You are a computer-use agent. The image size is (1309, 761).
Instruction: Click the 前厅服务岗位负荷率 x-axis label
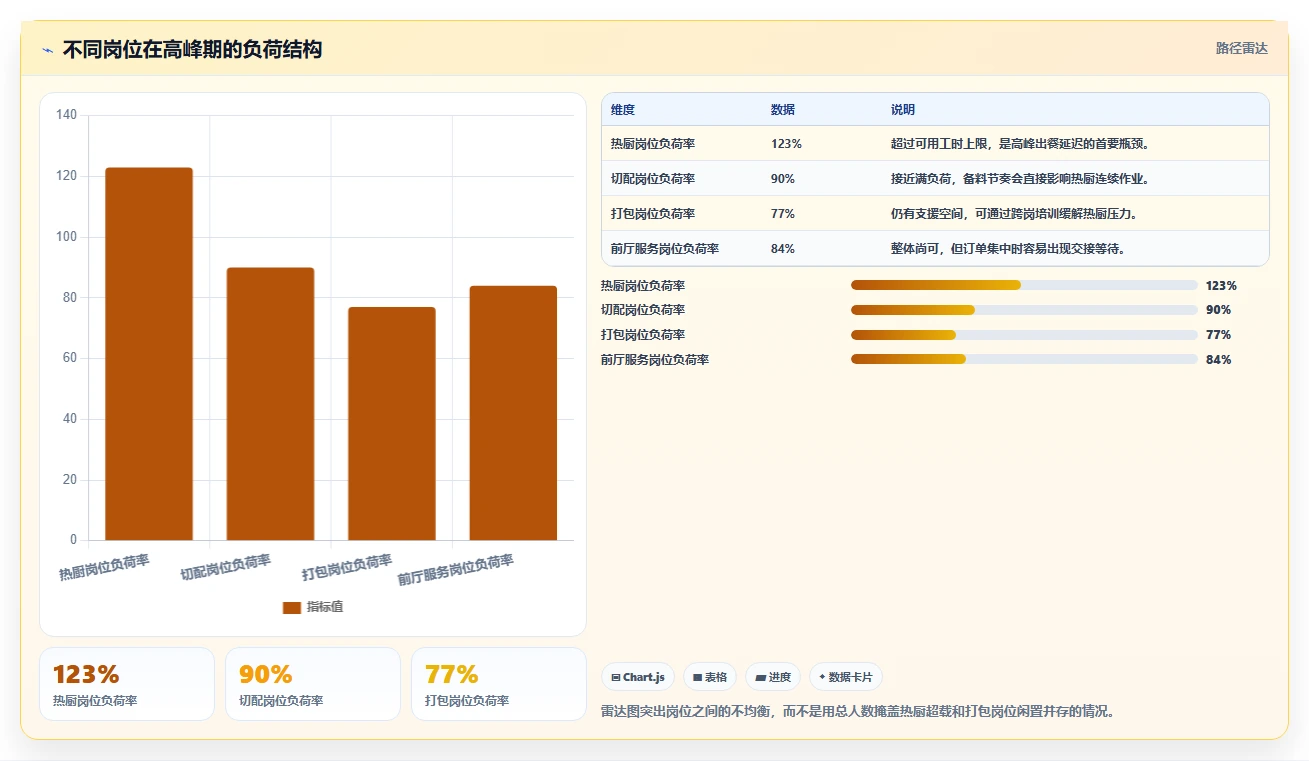(x=456, y=570)
